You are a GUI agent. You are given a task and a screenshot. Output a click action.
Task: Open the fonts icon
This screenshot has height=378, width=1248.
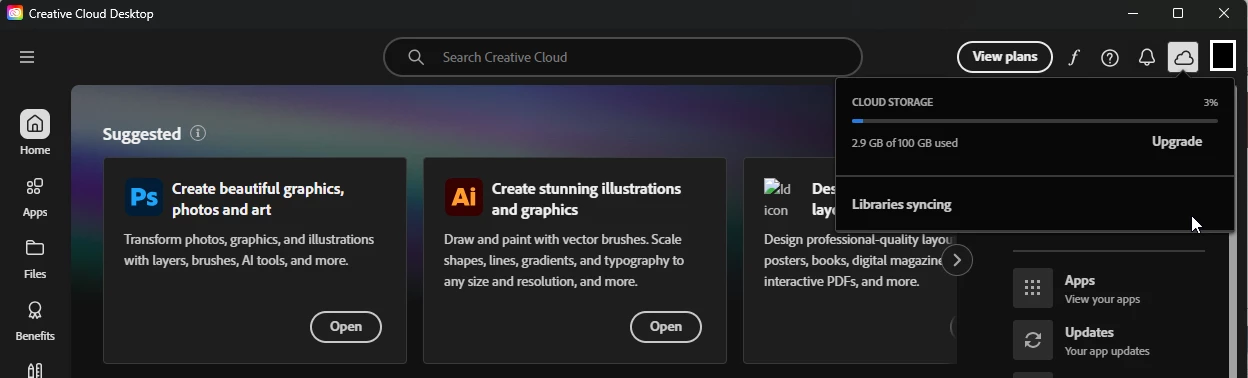pyautogui.click(x=1074, y=58)
